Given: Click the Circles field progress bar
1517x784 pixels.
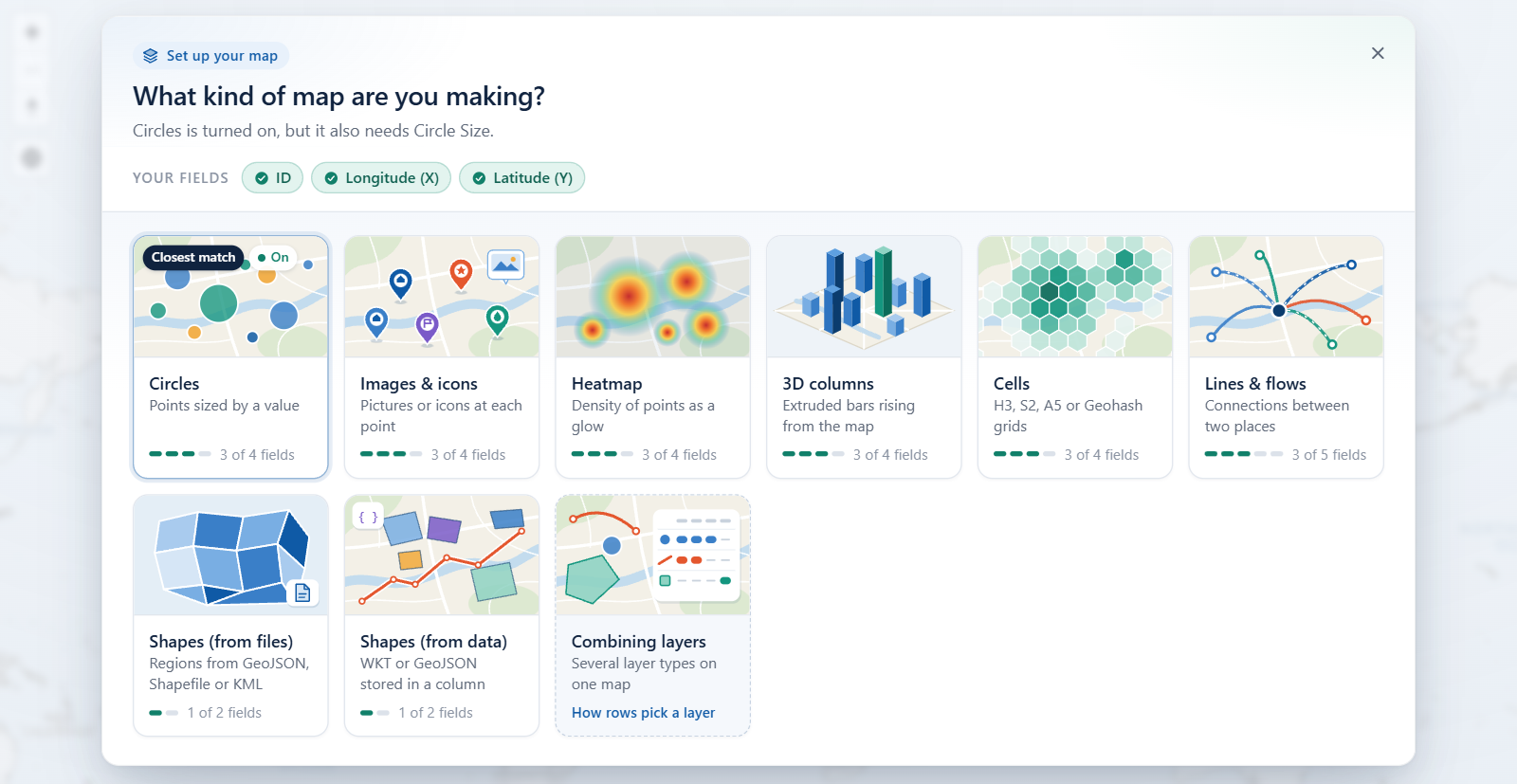Looking at the screenshot, I should tap(180, 454).
